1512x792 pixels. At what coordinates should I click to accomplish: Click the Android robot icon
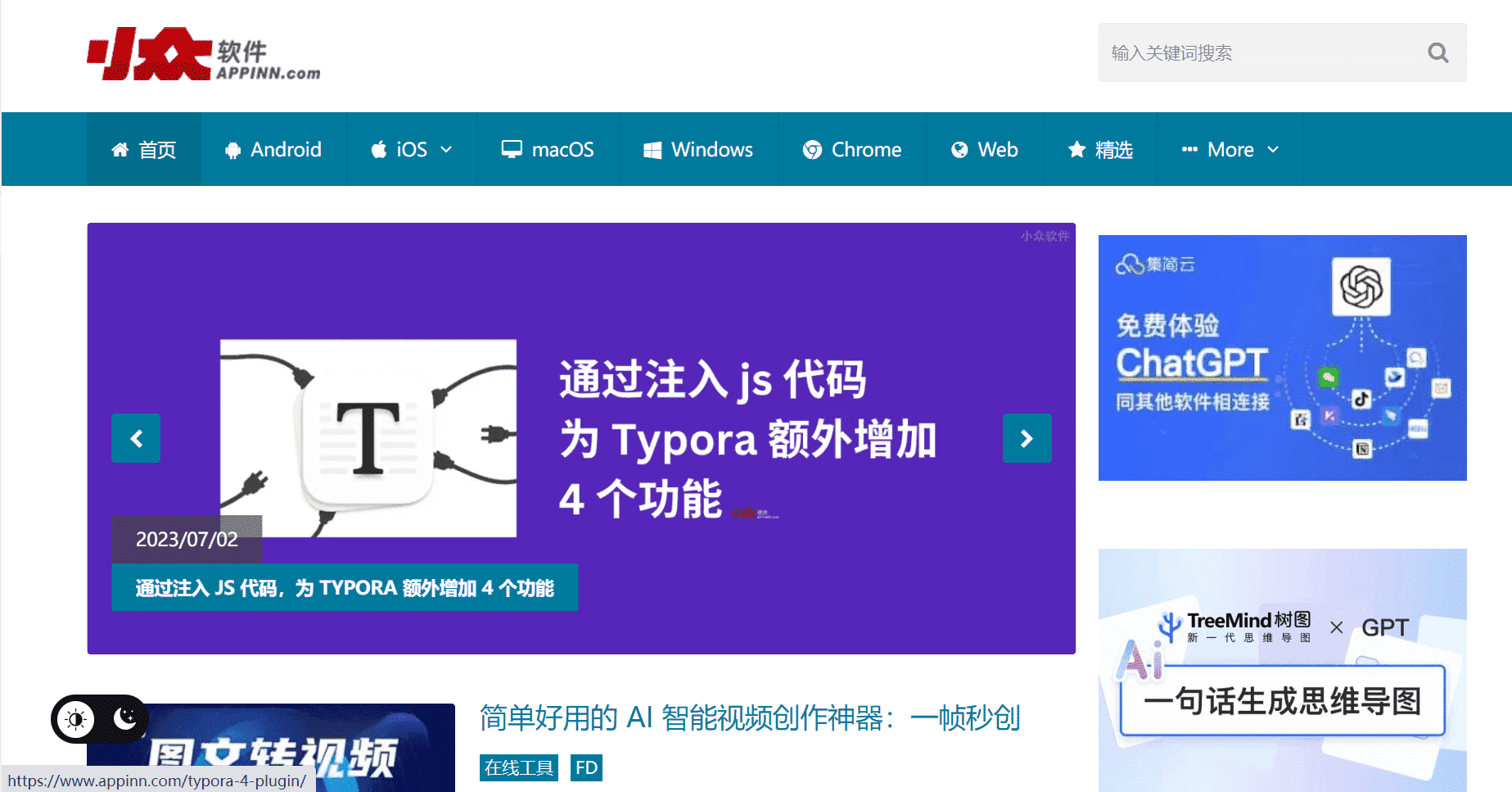tap(233, 151)
